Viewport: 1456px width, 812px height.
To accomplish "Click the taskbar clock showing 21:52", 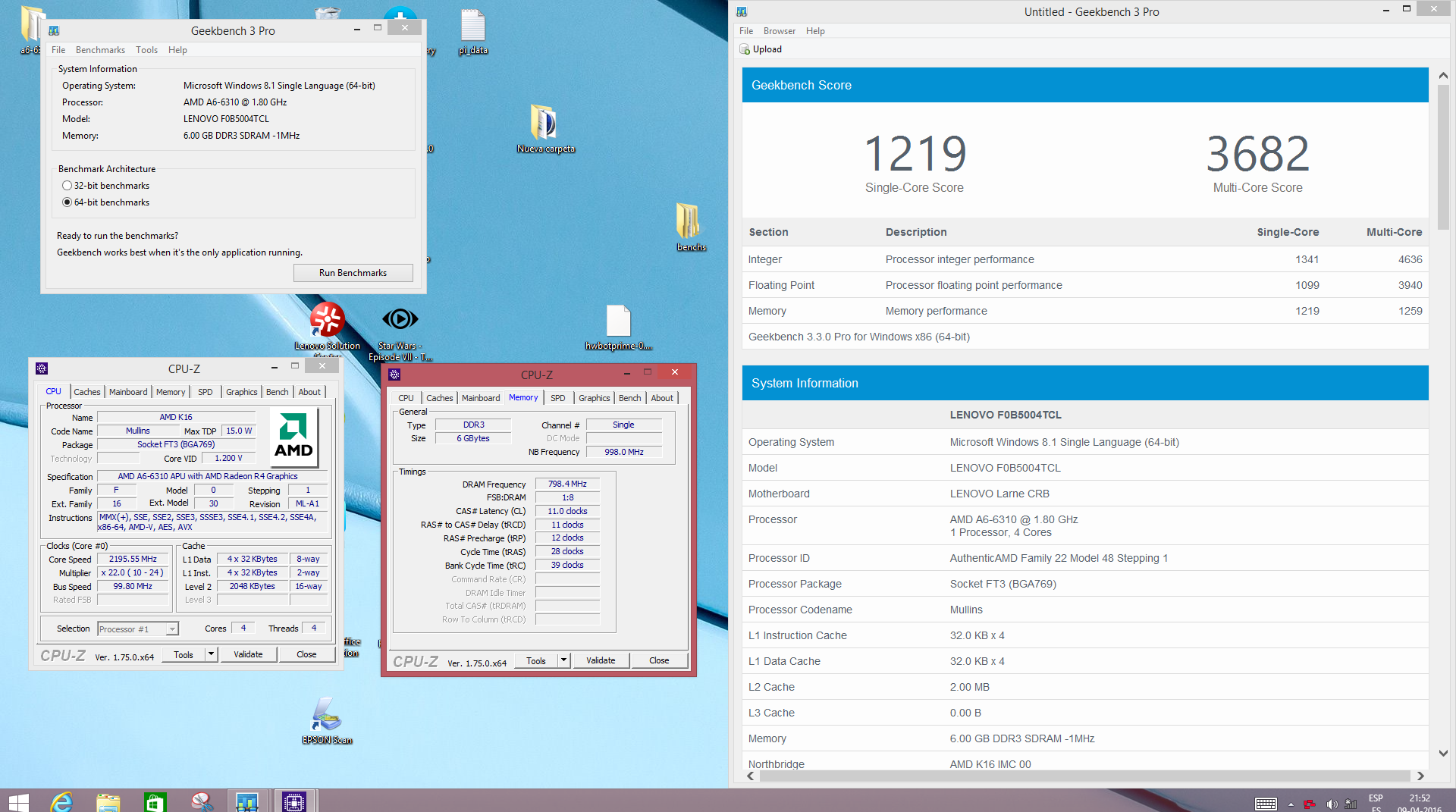I will (1419, 798).
